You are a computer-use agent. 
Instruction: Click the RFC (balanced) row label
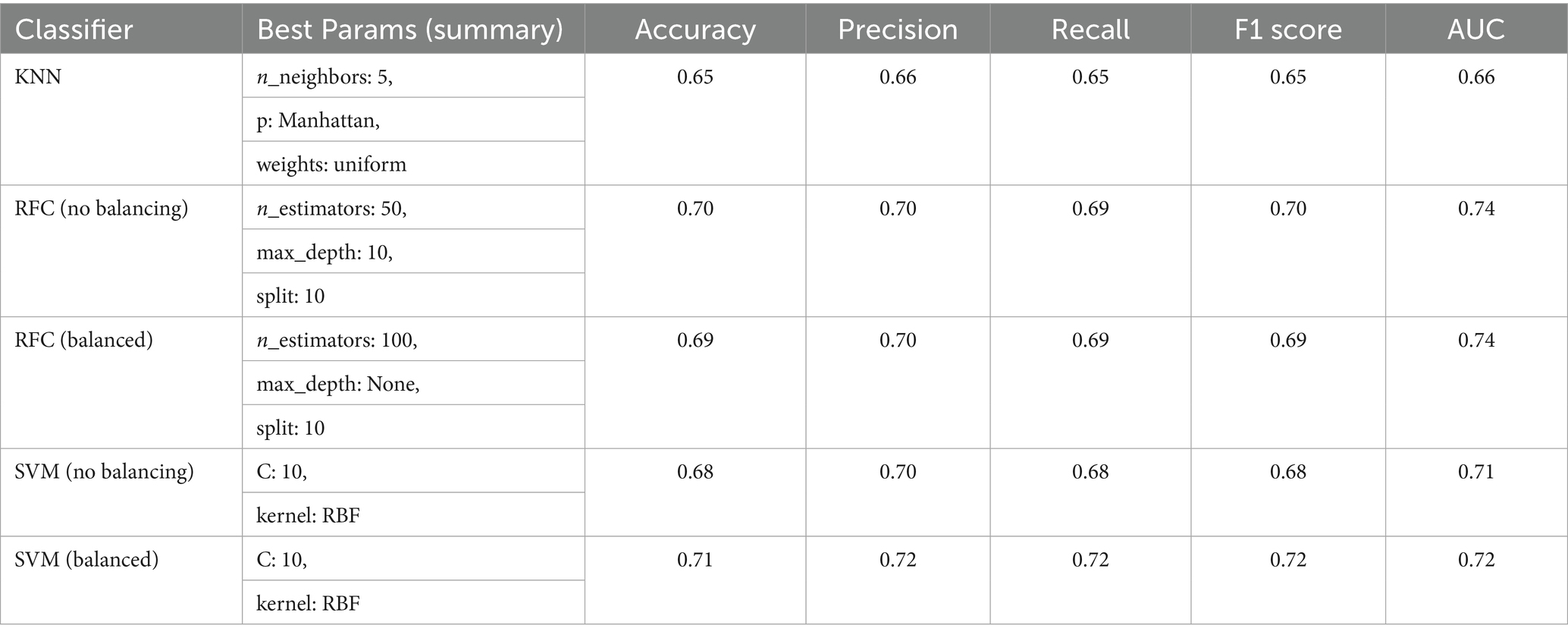pos(84,340)
